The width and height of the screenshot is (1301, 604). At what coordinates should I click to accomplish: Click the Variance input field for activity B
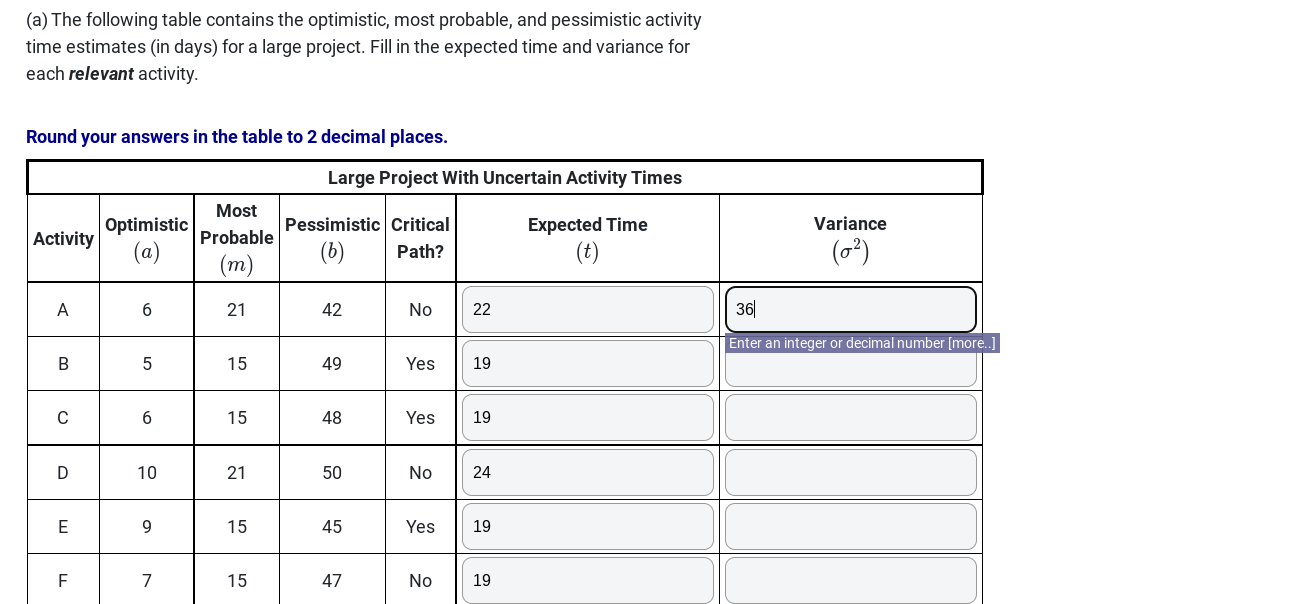point(850,363)
